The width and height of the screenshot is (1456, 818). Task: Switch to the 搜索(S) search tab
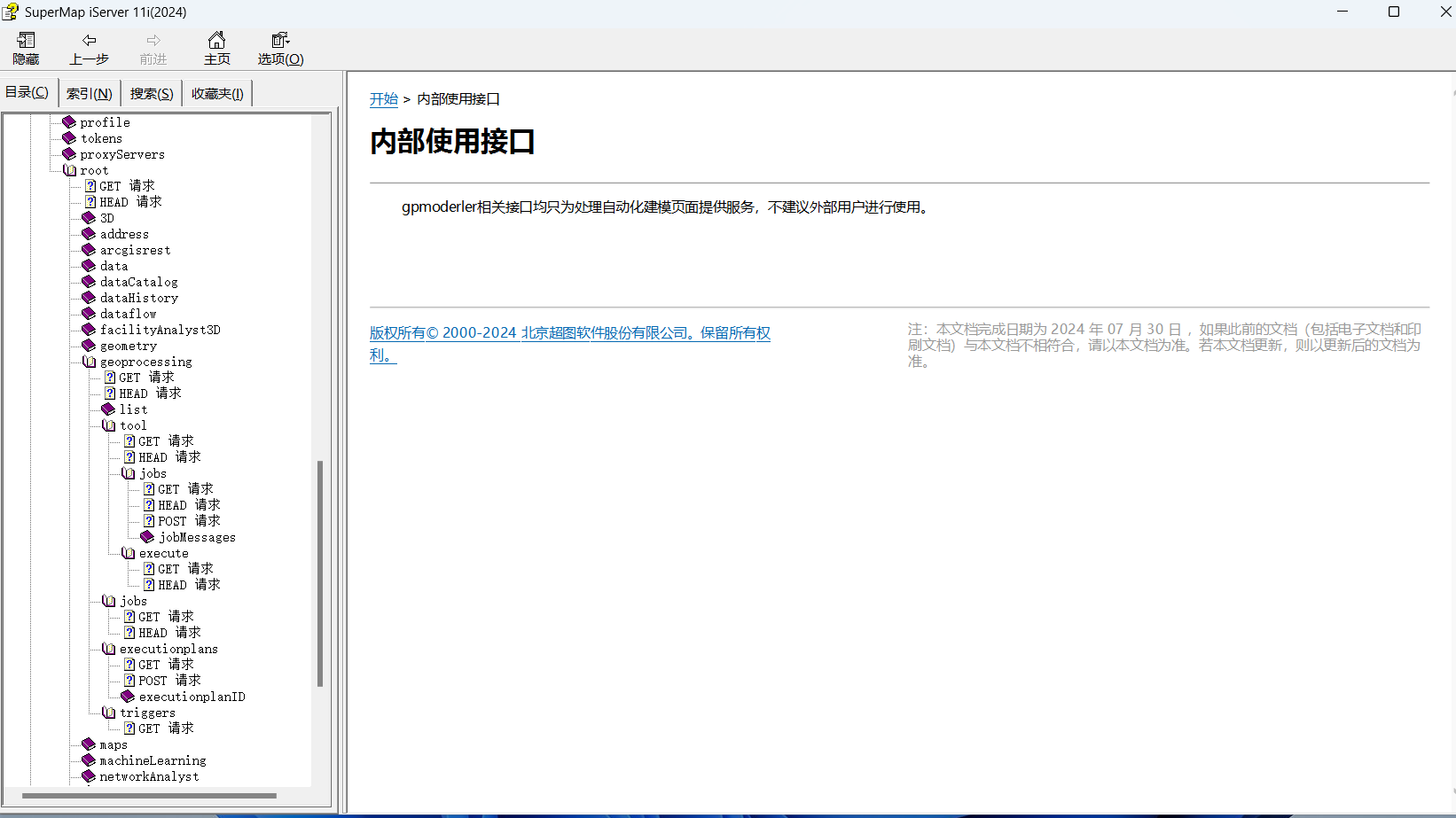point(152,93)
